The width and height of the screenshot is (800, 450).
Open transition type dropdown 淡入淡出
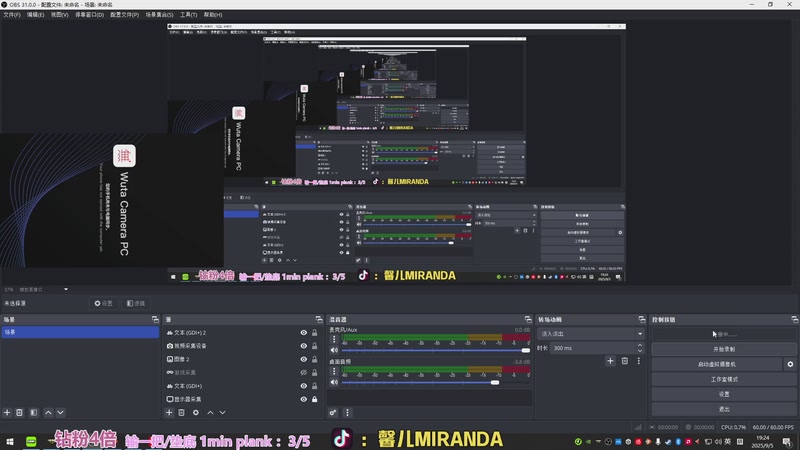click(591, 334)
